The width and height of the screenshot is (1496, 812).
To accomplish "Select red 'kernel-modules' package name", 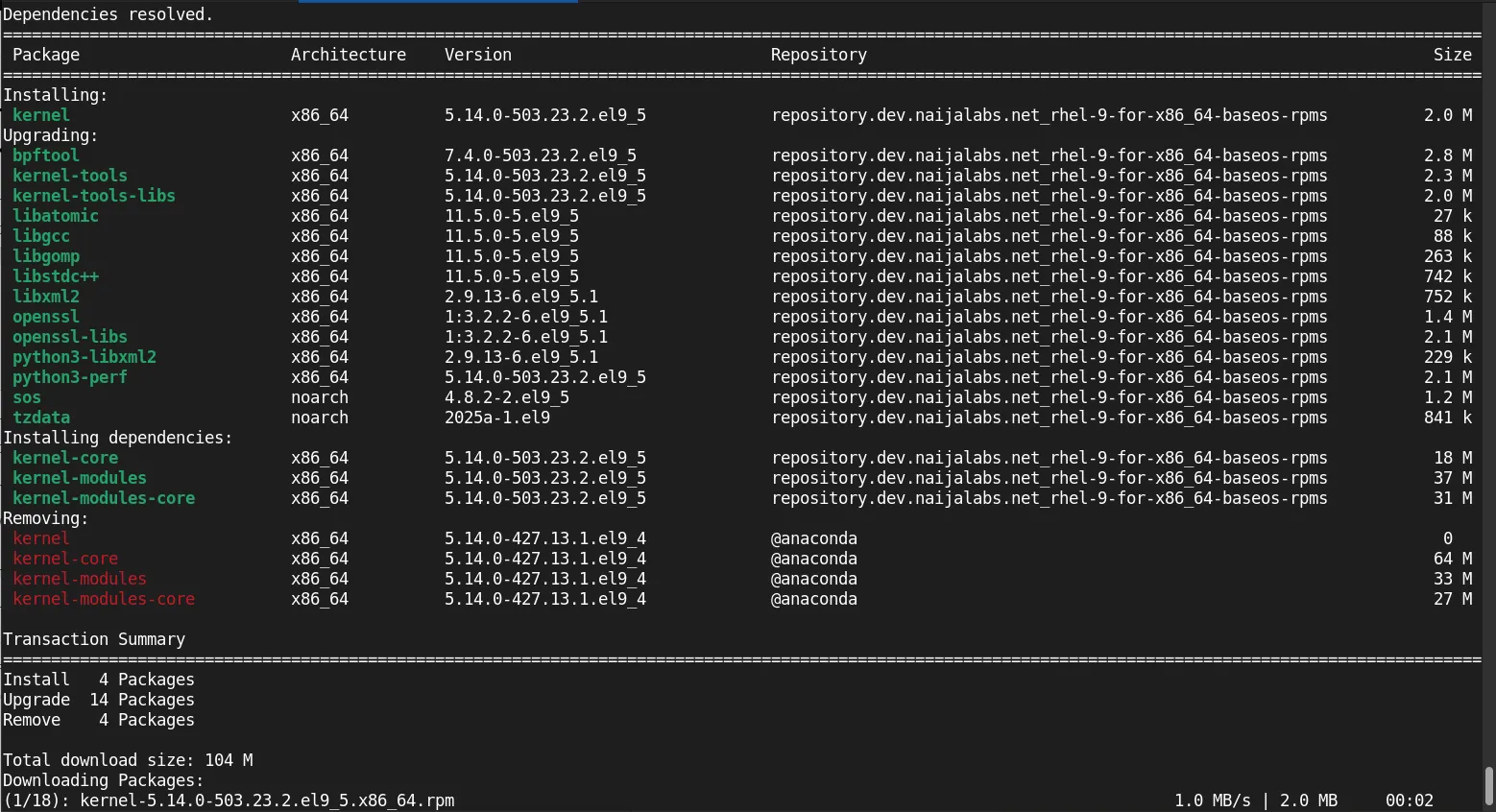I will [80, 579].
